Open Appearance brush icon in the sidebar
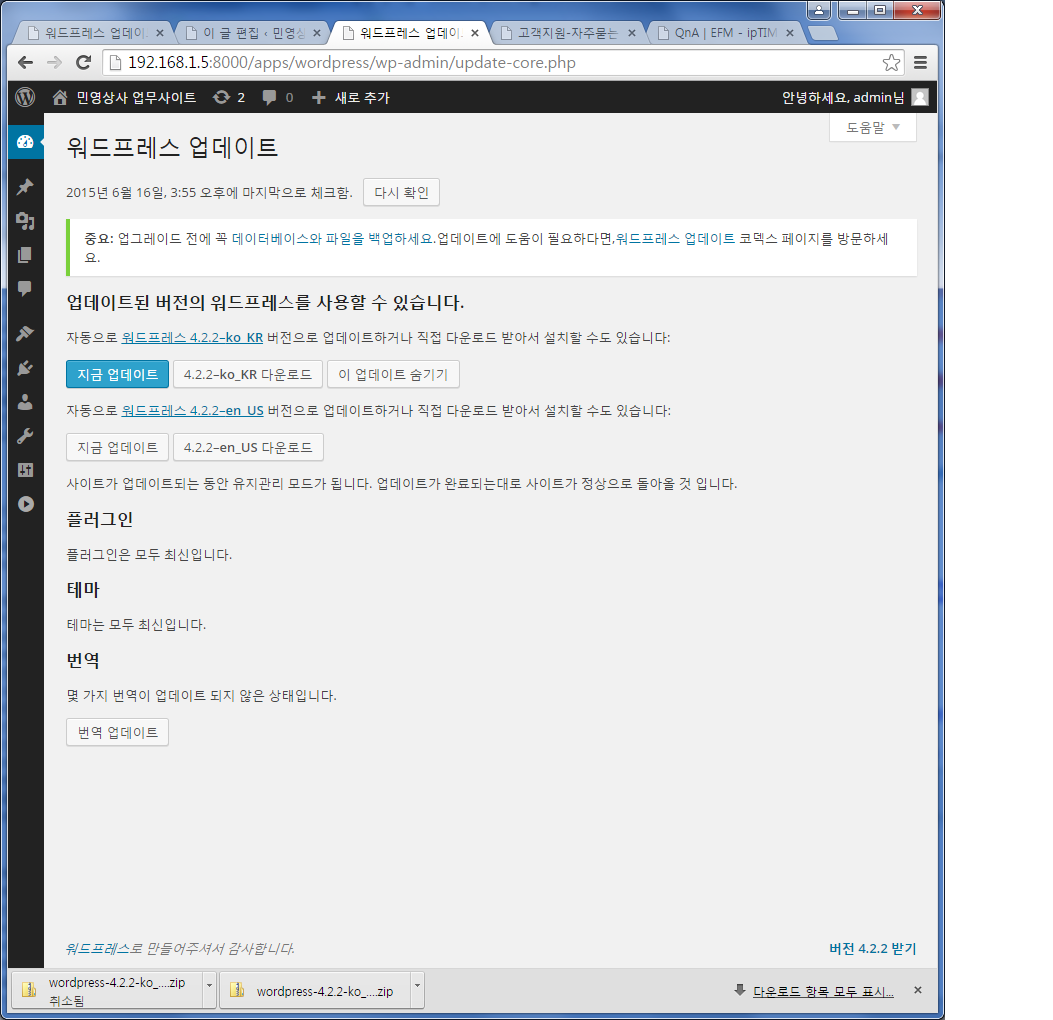Image resolution: width=1053 pixels, height=1020 pixels. coord(26,333)
